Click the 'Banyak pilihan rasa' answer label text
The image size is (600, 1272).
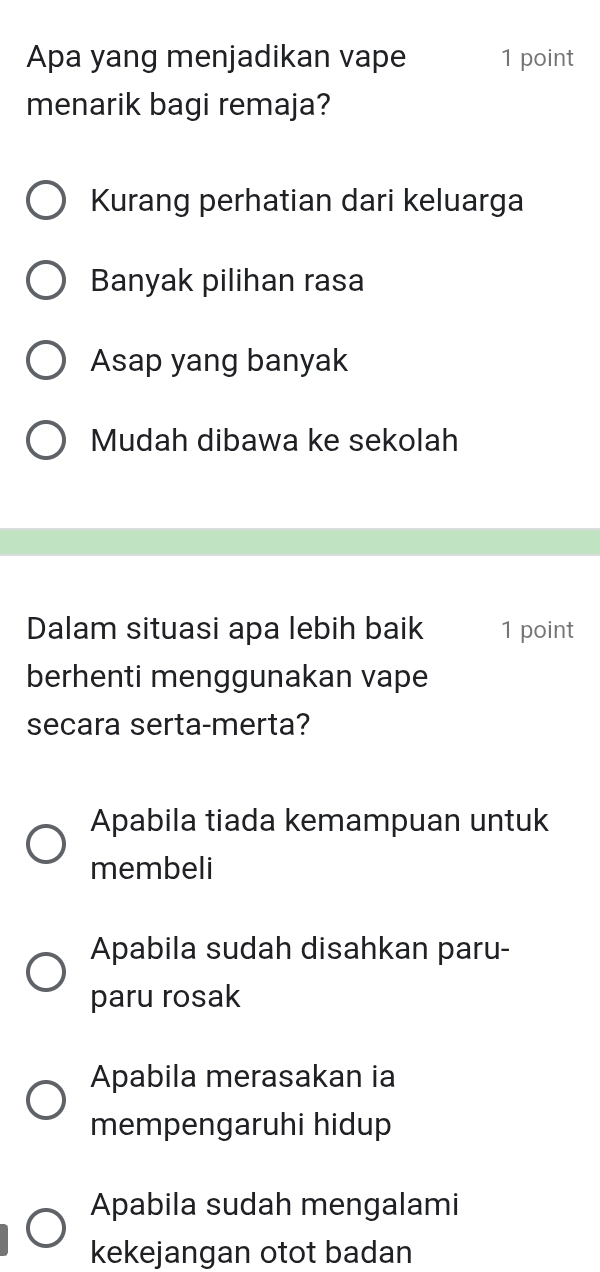(227, 281)
